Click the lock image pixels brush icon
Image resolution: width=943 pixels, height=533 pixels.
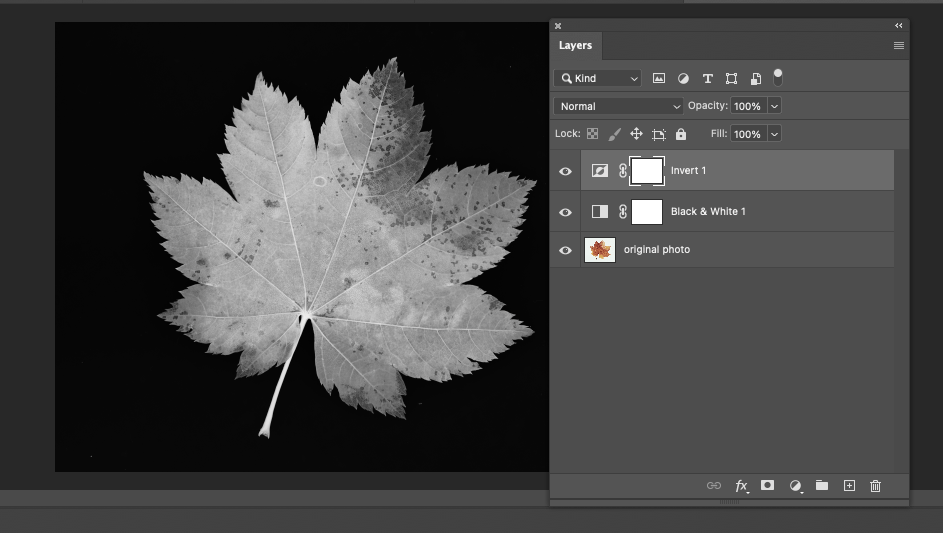614,134
